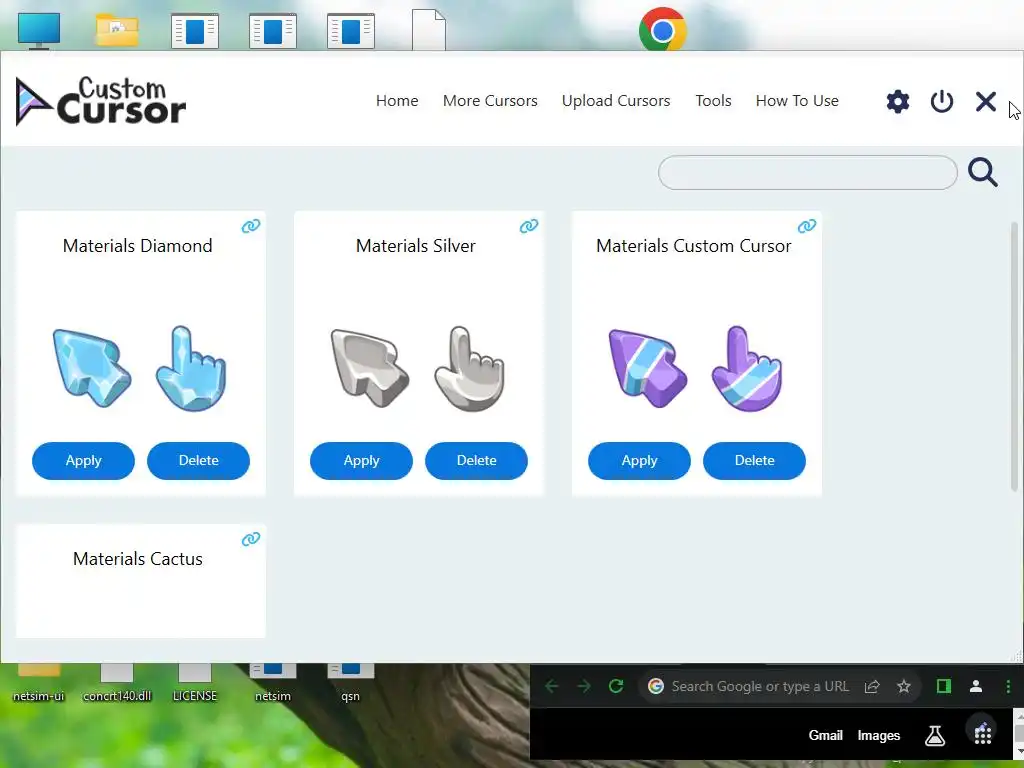Open the yellow folder desktop icon
The width and height of the screenshot is (1024, 768).
[x=117, y=30]
